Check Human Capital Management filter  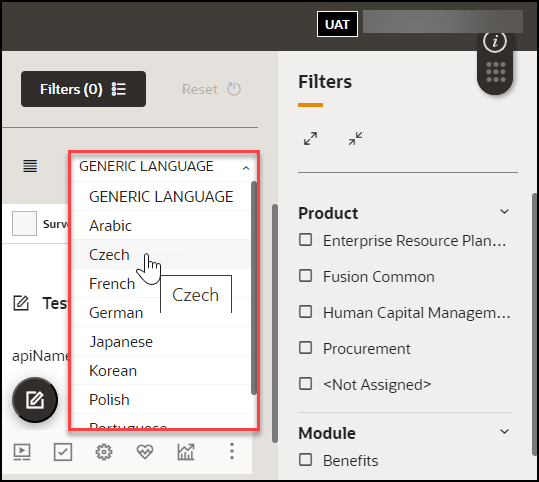306,312
